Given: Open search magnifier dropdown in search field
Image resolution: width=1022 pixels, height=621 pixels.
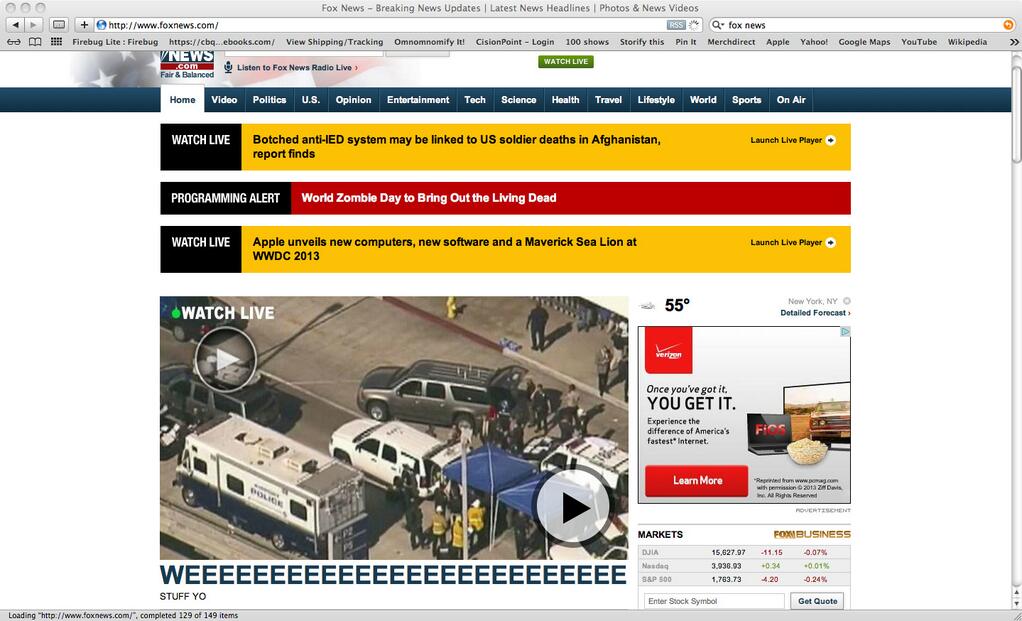Looking at the screenshot, I should (x=718, y=25).
